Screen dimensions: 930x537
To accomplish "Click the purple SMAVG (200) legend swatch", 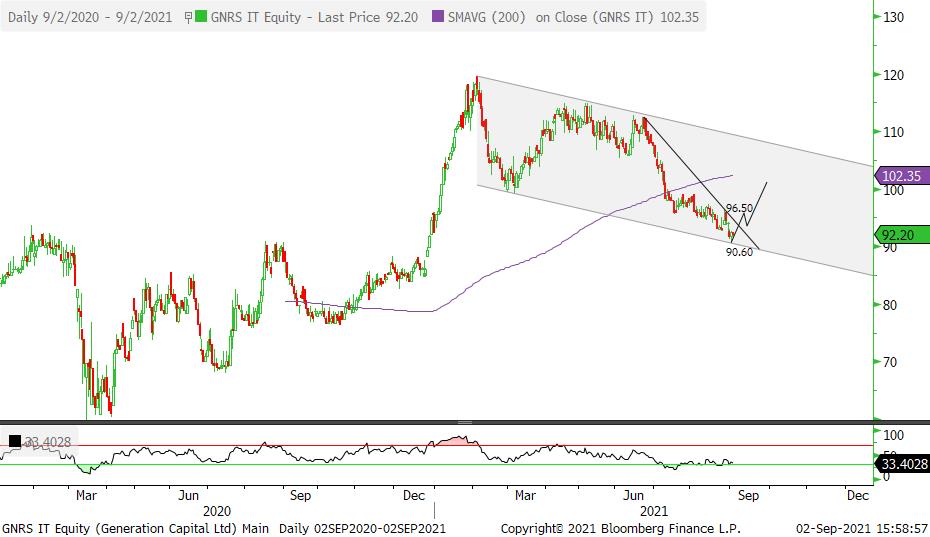I will point(438,17).
